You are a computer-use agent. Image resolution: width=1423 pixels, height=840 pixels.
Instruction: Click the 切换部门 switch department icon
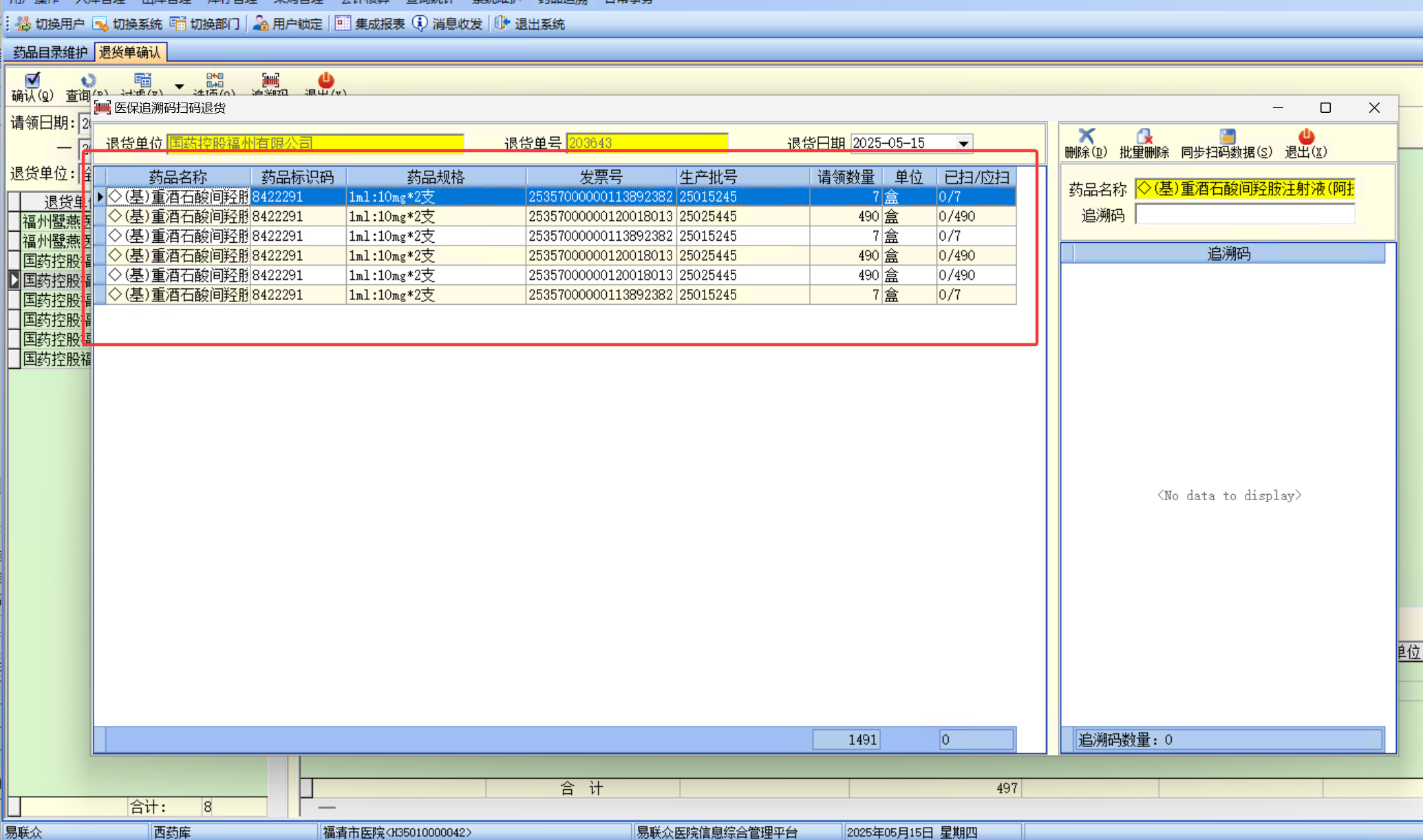point(178,24)
